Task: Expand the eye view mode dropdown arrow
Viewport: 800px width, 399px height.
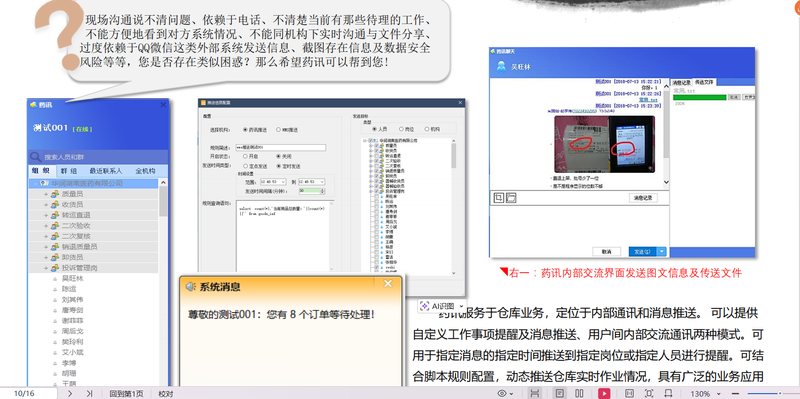Action: pos(511,394)
